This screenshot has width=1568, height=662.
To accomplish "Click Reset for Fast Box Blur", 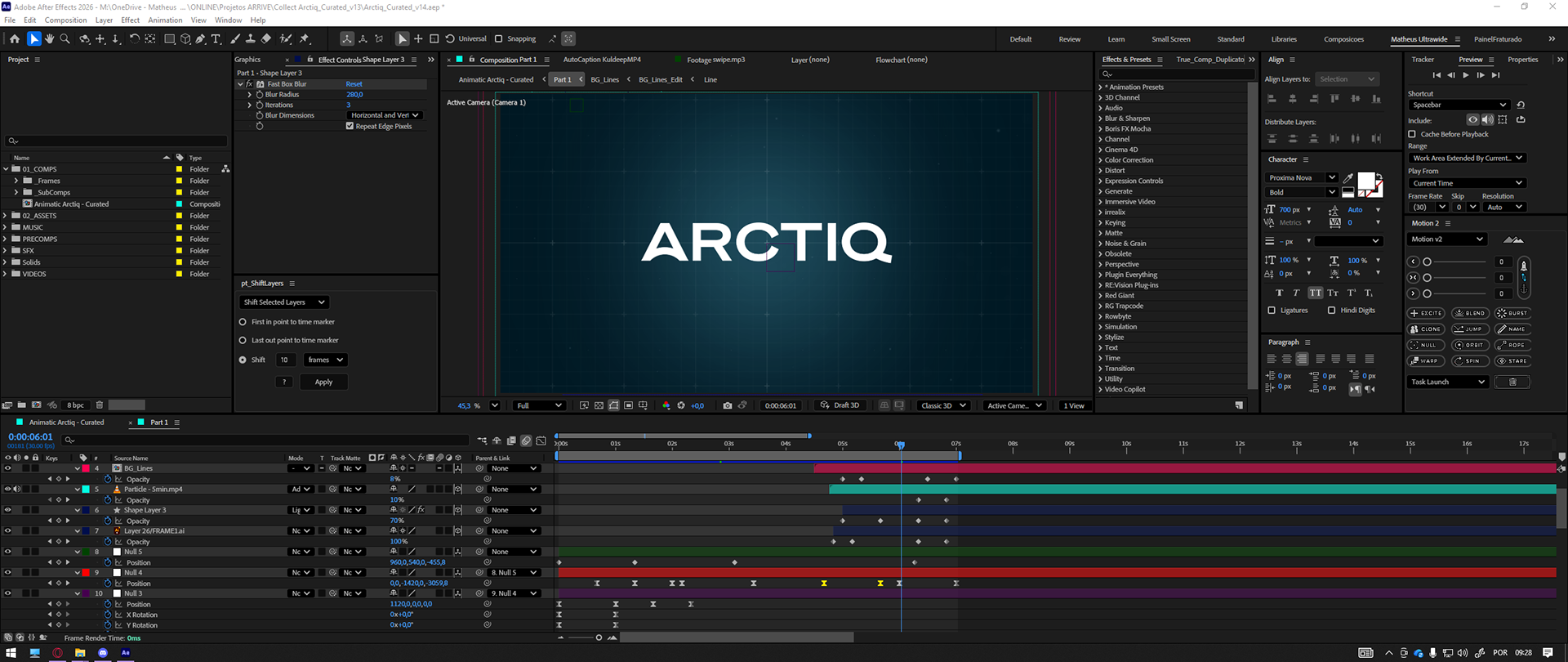I will [x=354, y=84].
